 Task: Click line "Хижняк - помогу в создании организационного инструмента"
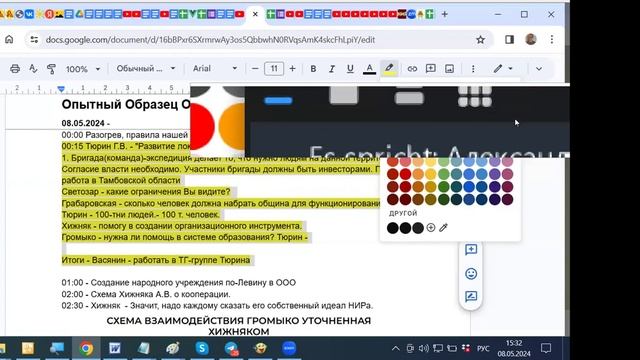182,226
